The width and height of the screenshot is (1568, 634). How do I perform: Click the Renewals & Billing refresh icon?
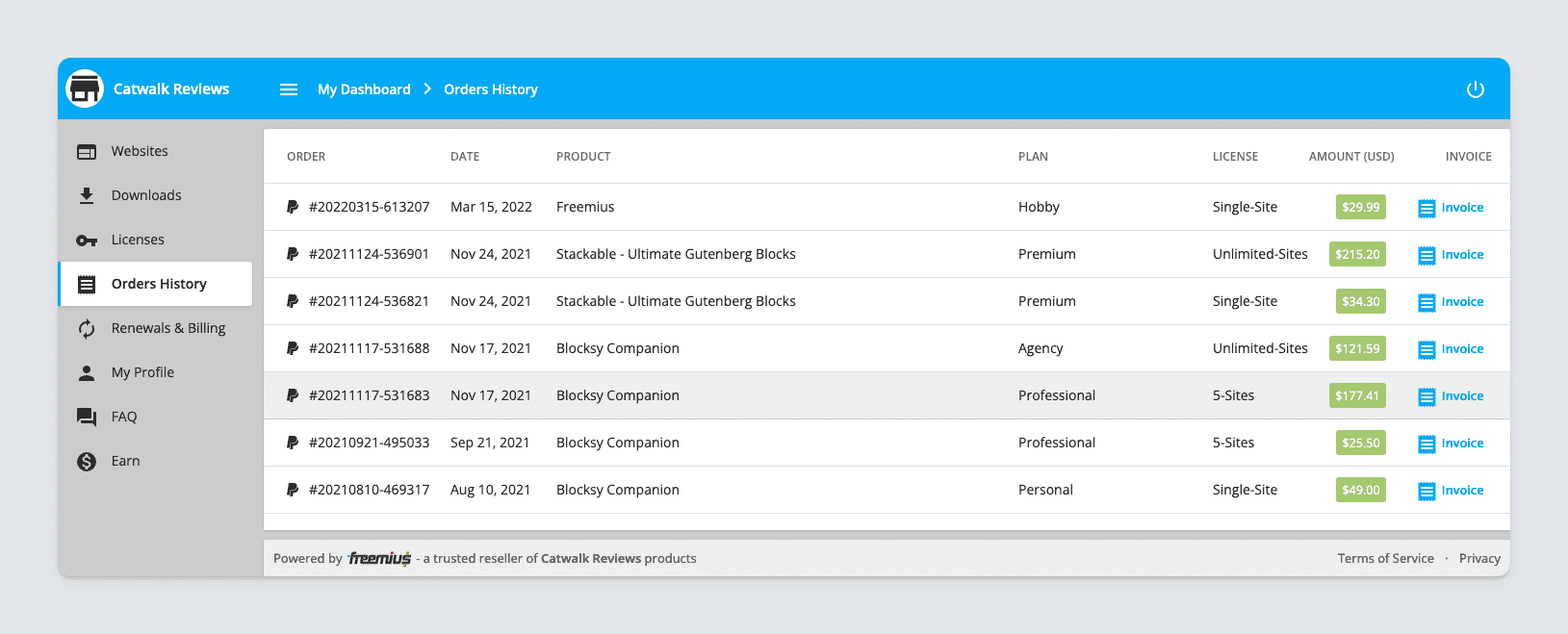pos(87,329)
